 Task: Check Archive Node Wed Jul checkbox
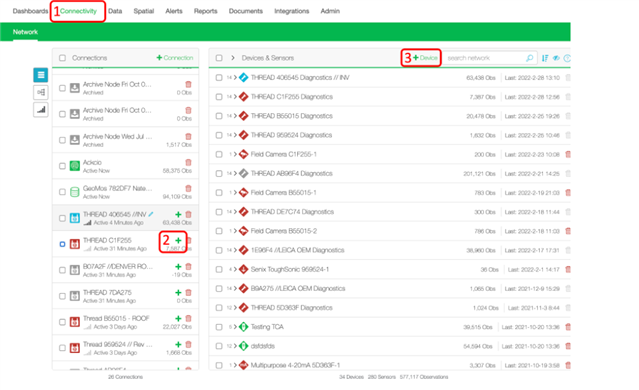point(62,140)
